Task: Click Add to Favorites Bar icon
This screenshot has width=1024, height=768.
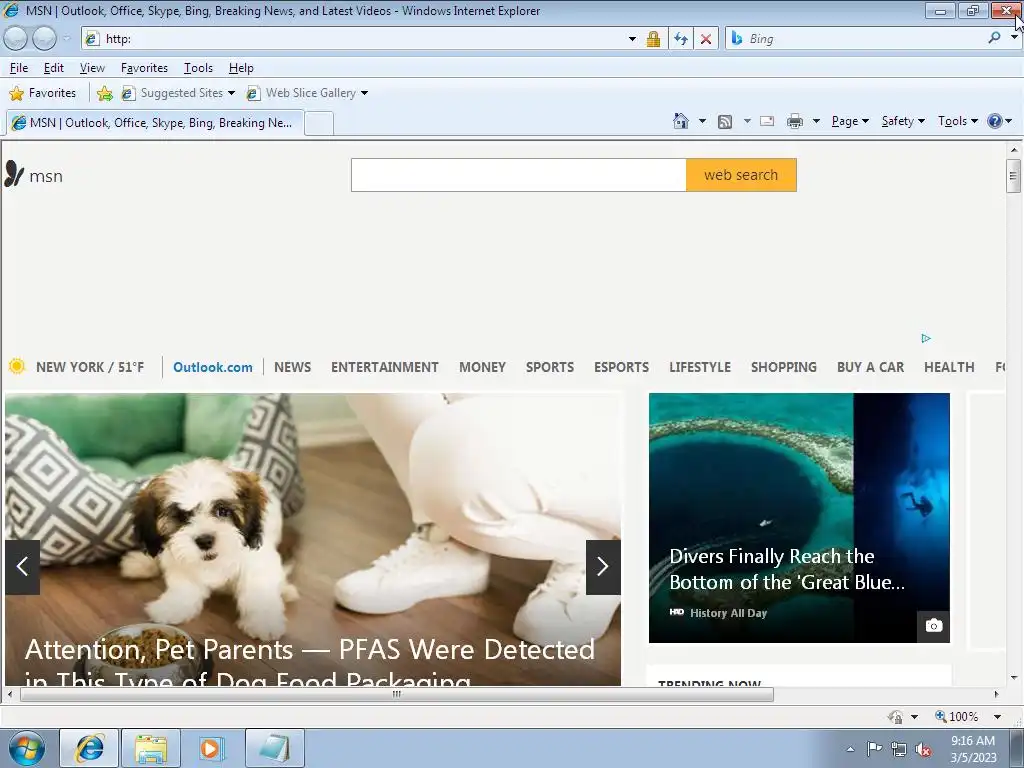Action: coord(104,93)
